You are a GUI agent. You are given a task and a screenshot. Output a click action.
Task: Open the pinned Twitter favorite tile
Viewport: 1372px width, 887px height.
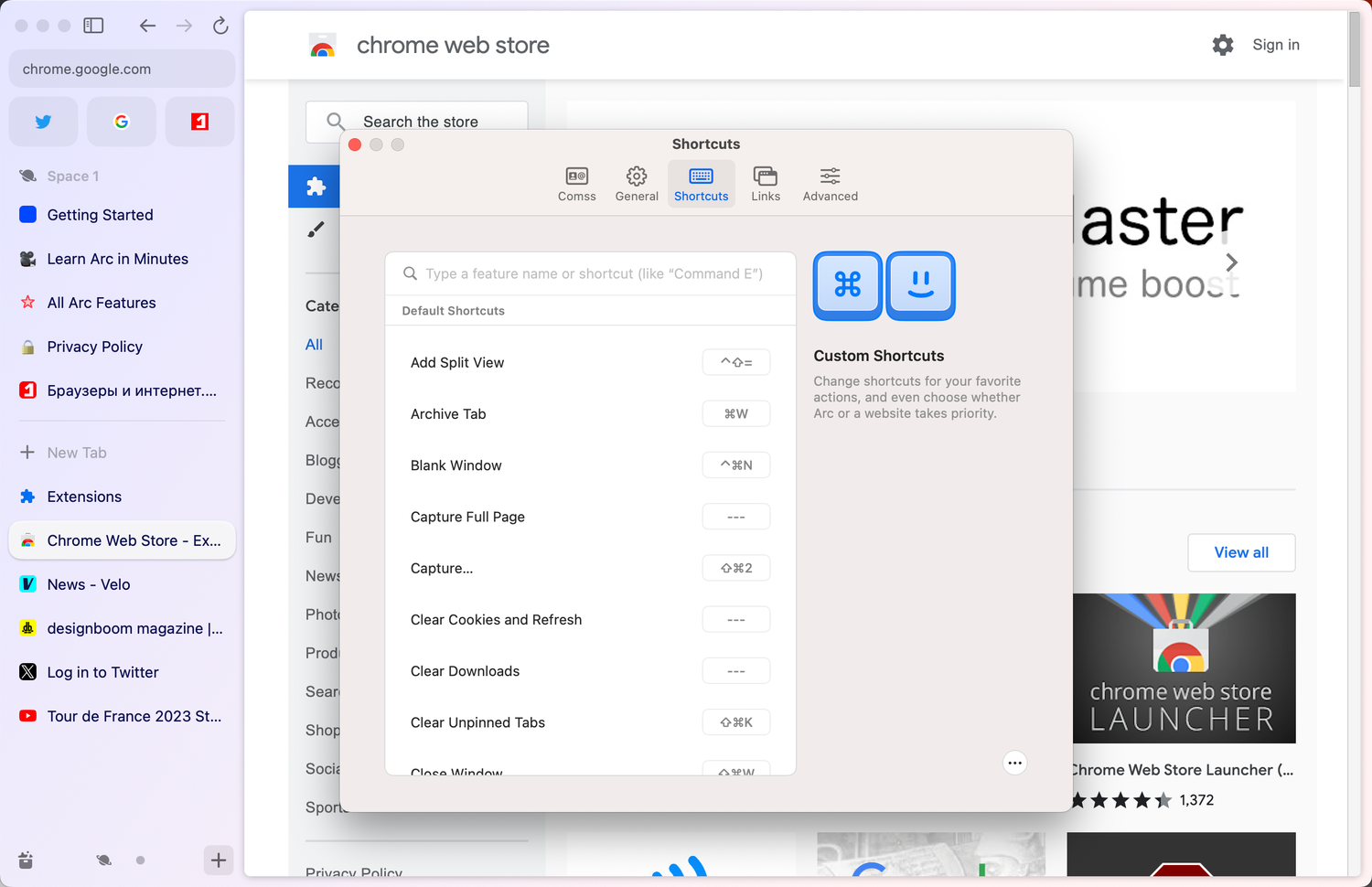tap(43, 122)
